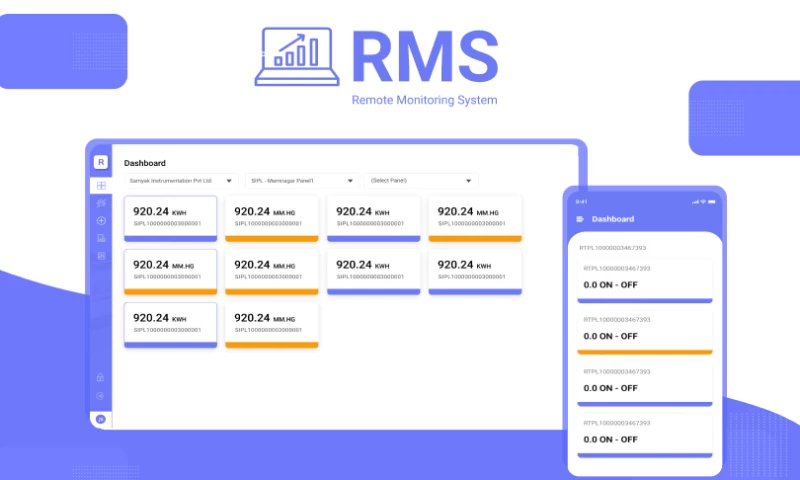This screenshot has height=480, width=800.
Task: Expand the Samyak Instrumentation Pvt Ltd dropdown
Action: pos(181,181)
